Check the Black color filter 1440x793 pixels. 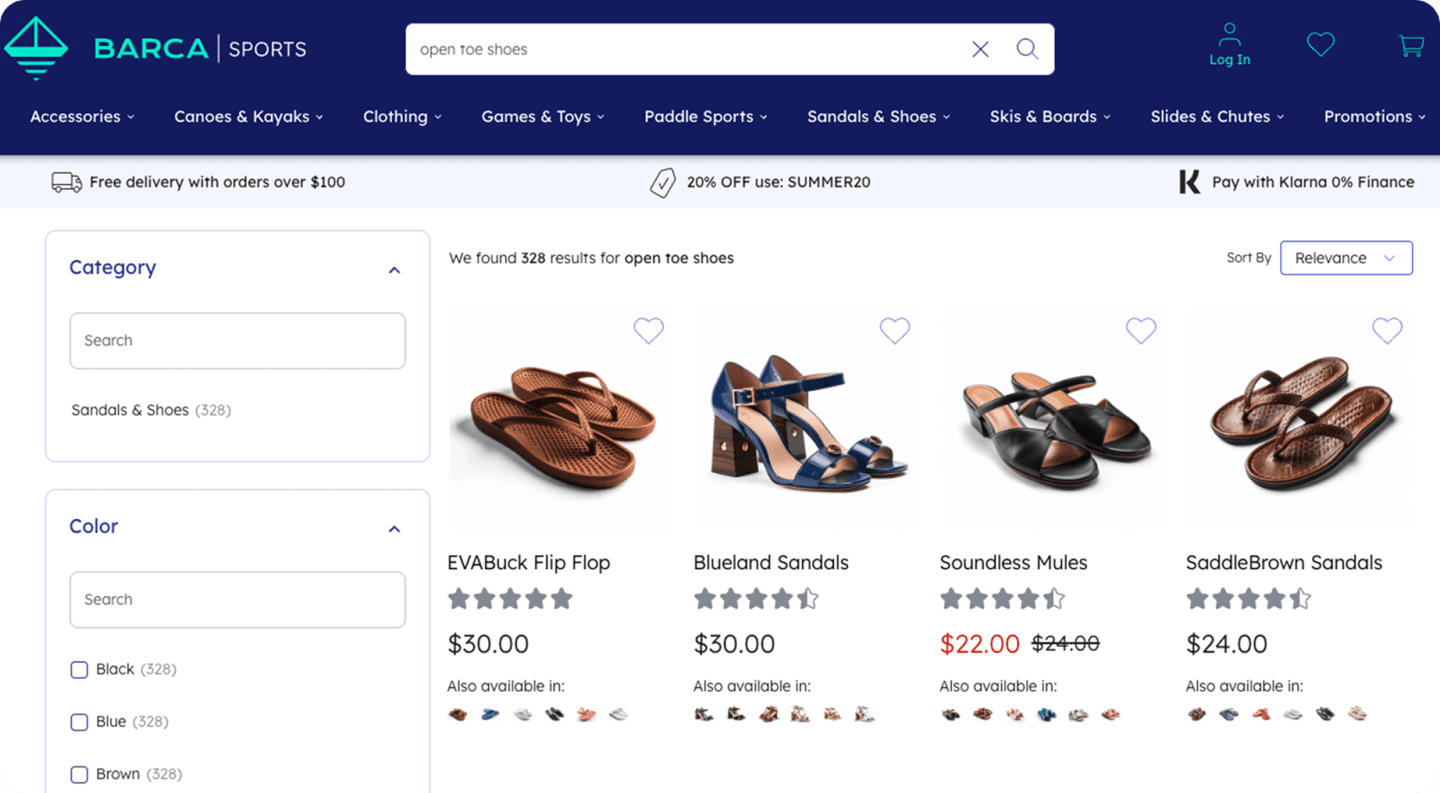tap(79, 670)
